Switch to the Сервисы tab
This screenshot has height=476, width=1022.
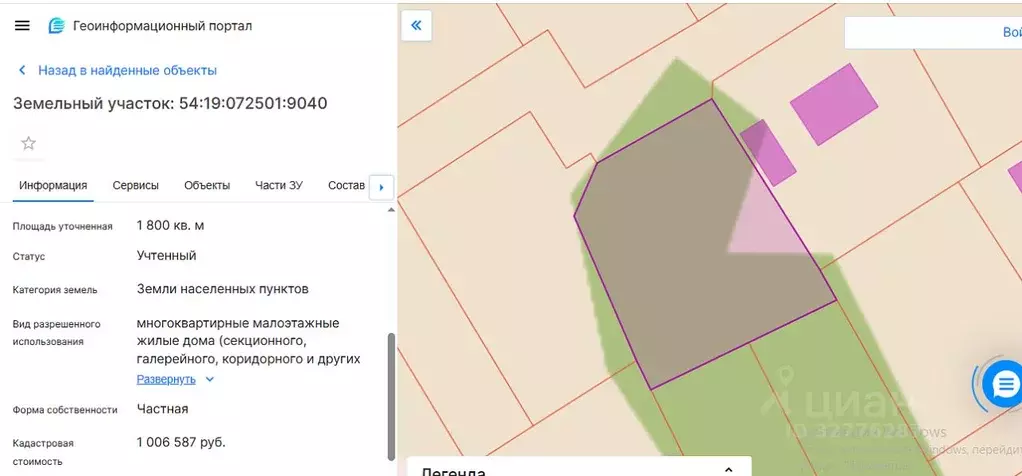click(x=135, y=185)
